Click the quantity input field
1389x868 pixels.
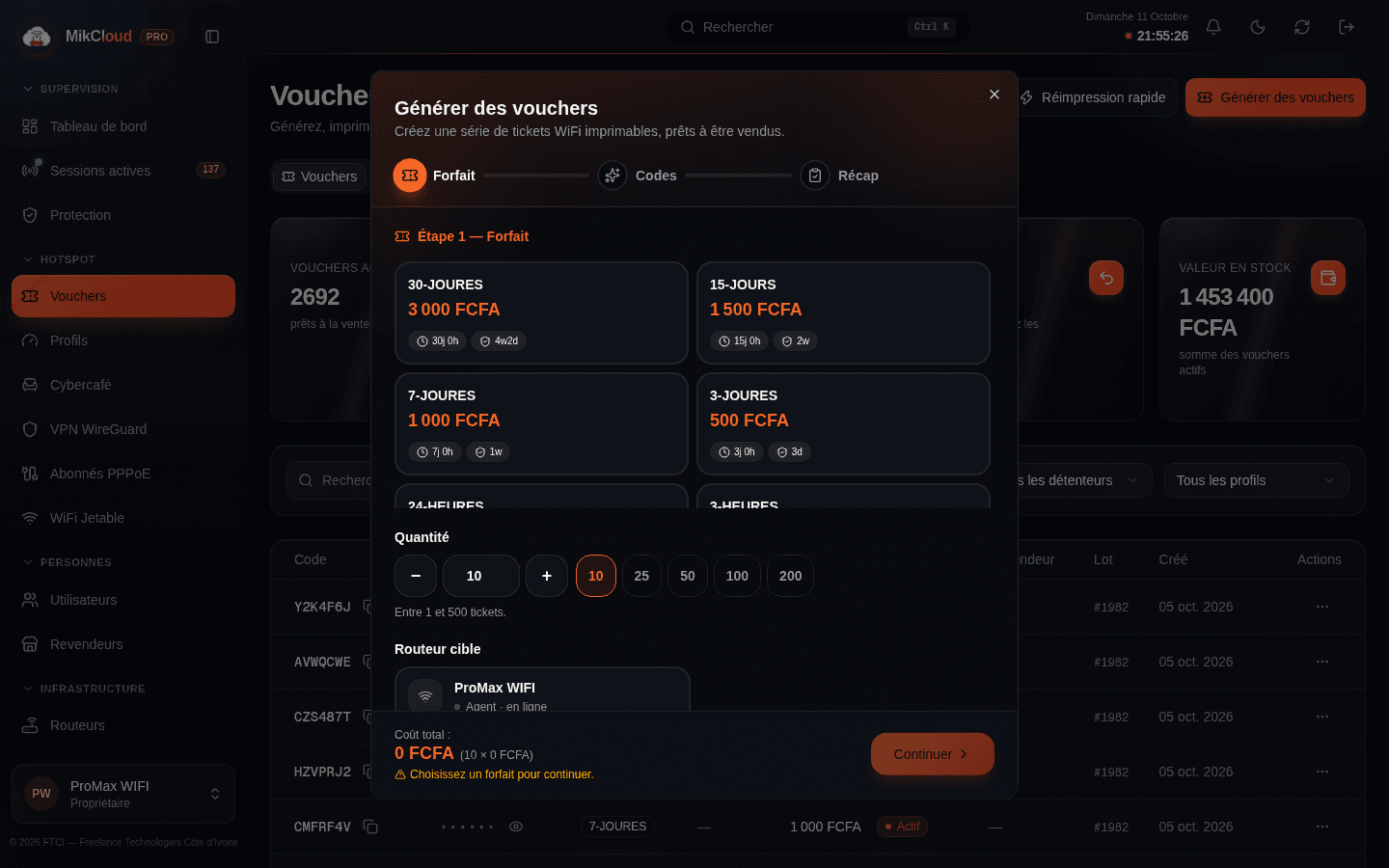tap(481, 576)
